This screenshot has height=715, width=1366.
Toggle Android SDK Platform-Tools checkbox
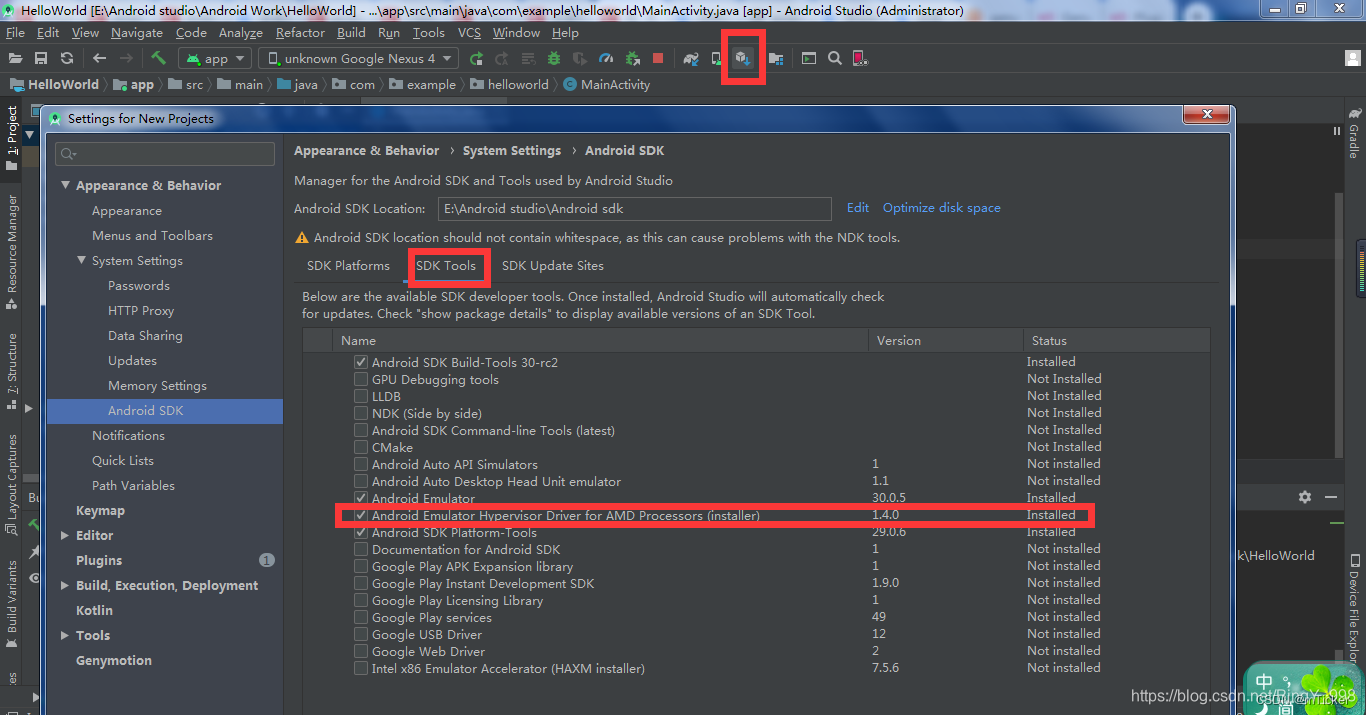[361, 532]
